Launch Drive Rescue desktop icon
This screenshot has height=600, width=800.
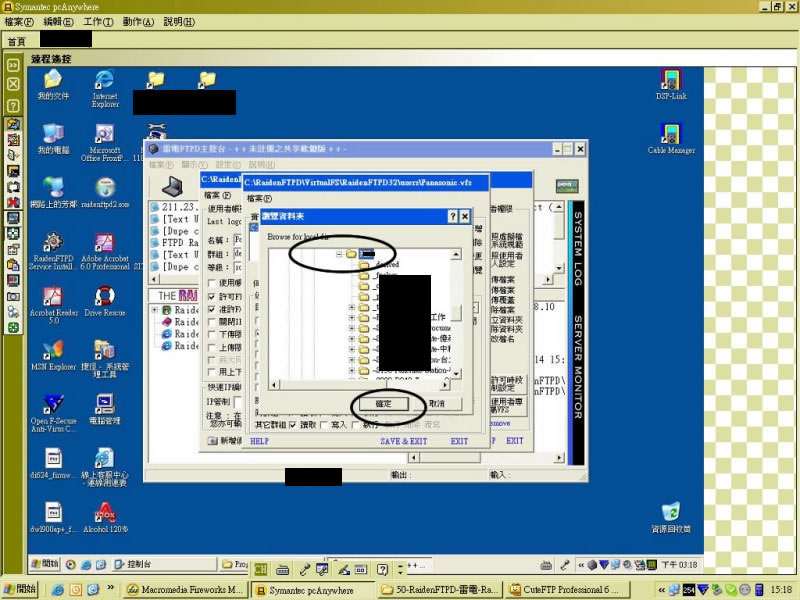click(x=105, y=301)
